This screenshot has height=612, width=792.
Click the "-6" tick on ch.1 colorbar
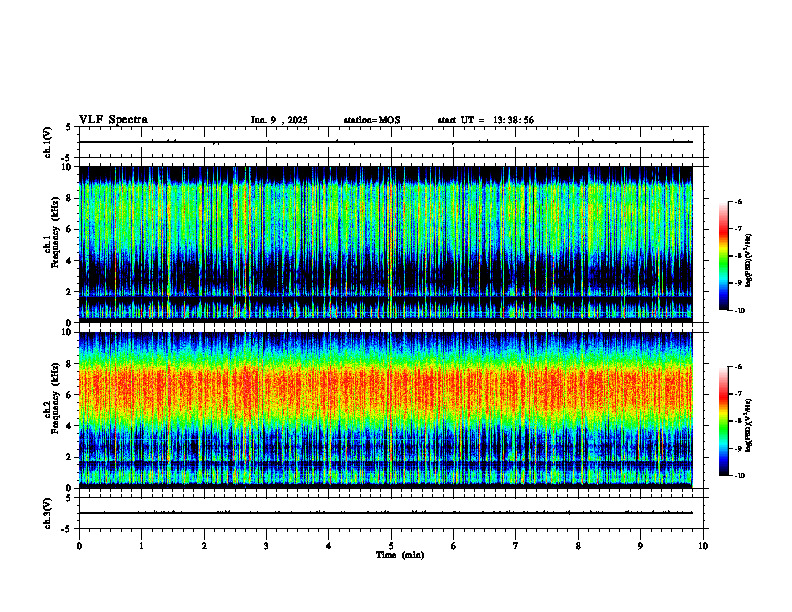tap(738, 201)
